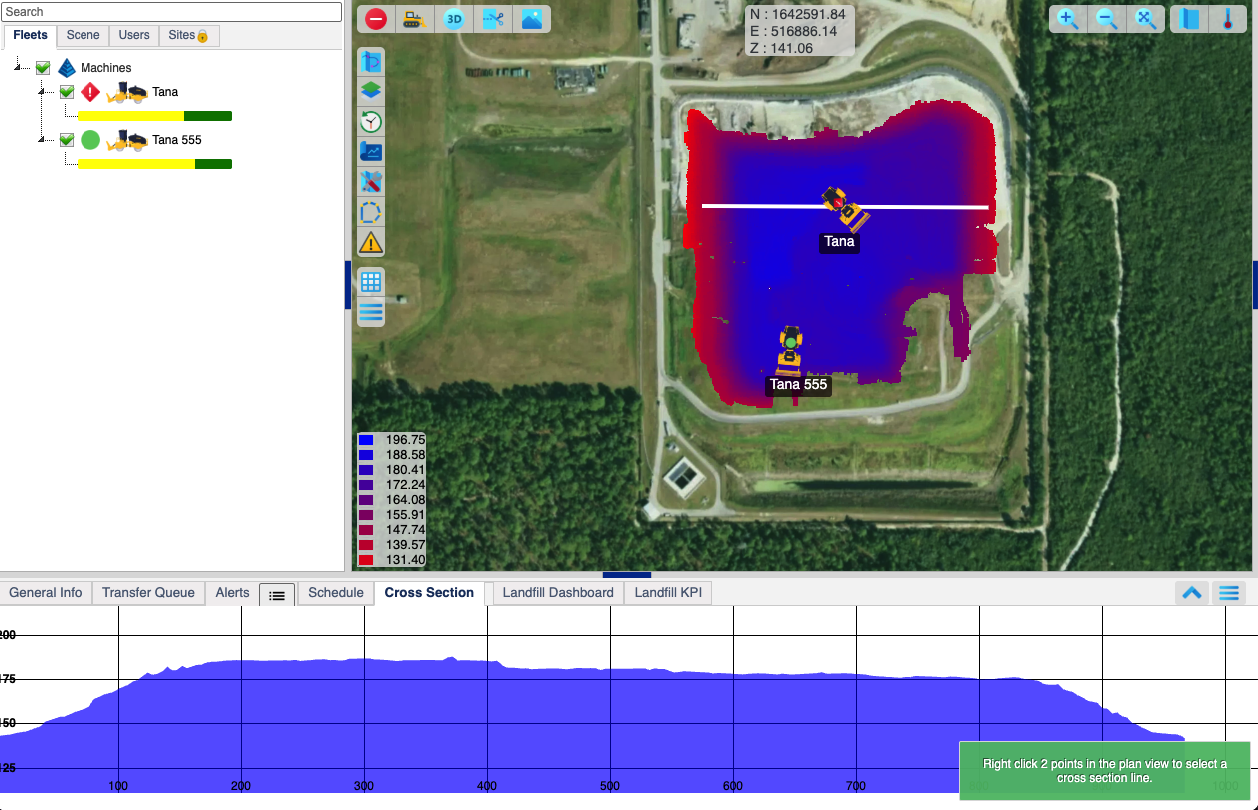Click the list icon tab next to Alerts
1258x810 pixels.
[x=277, y=595]
